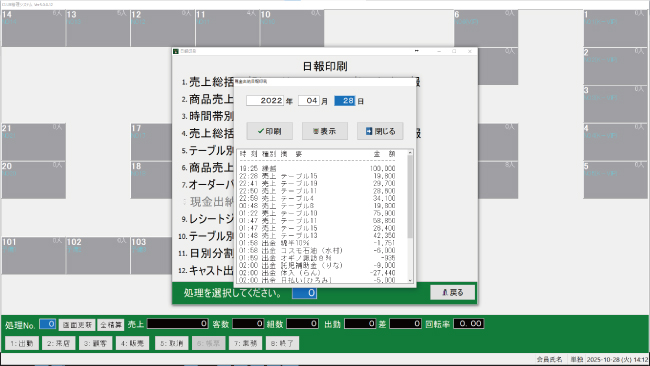Open table 101 tile

(x=33, y=256)
